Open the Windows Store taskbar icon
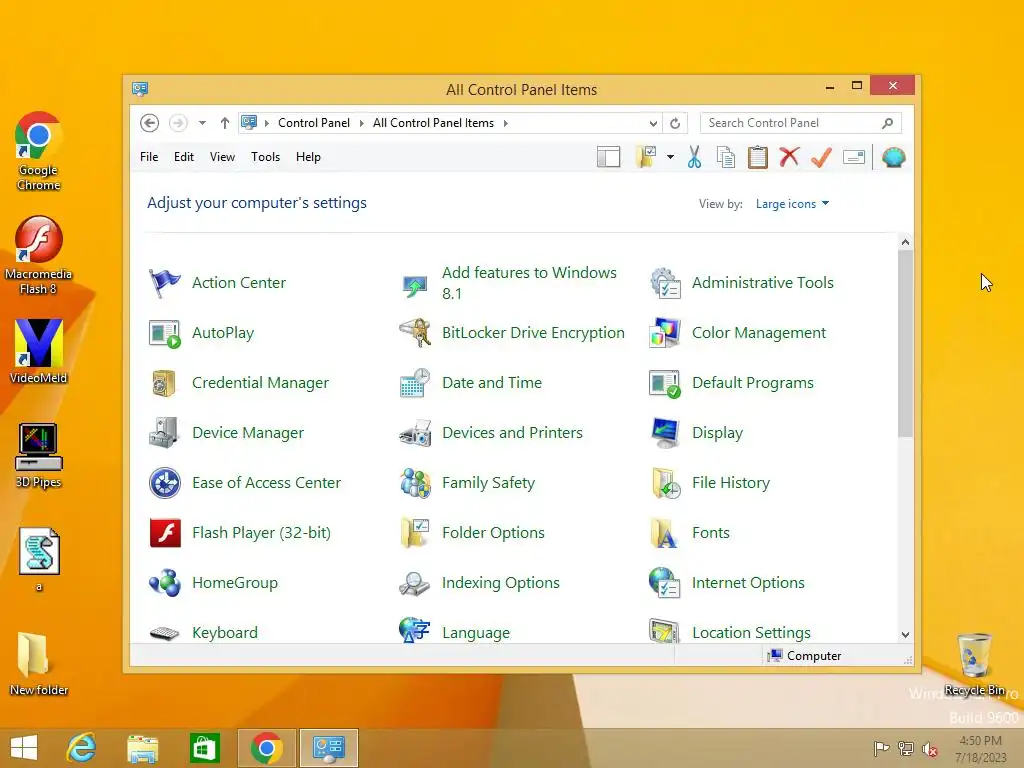The width and height of the screenshot is (1024, 768). coord(204,748)
